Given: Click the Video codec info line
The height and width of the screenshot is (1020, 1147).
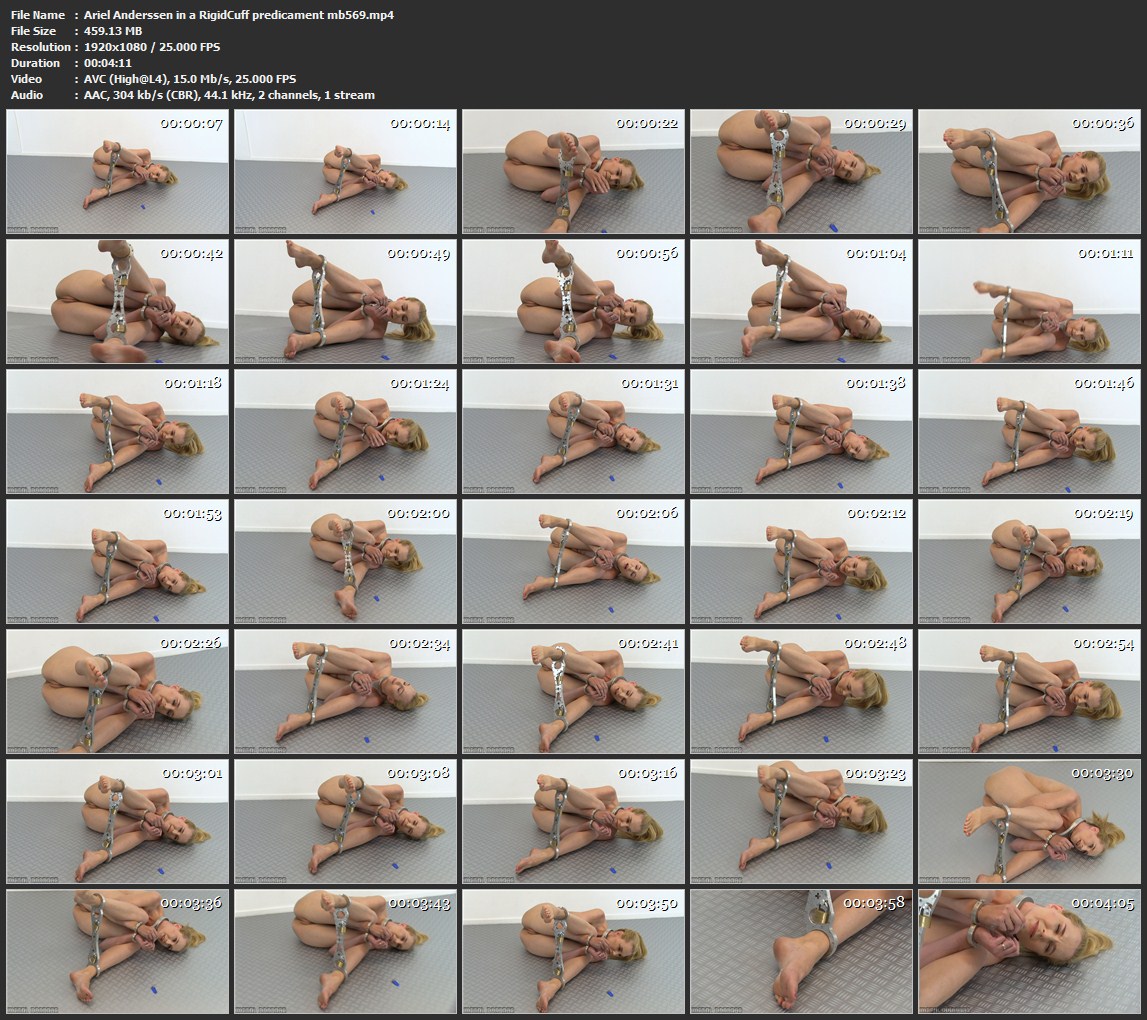Looking at the screenshot, I should tap(190, 79).
